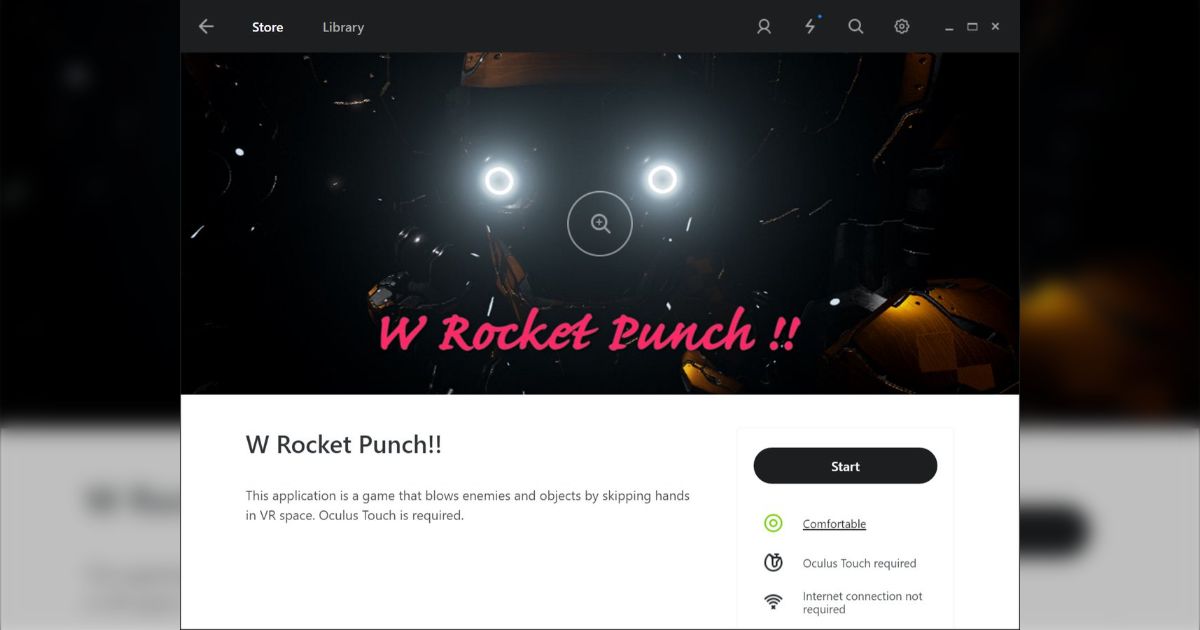This screenshot has height=630, width=1200.
Task: Open search with the magnifier icon
Action: [x=856, y=27]
